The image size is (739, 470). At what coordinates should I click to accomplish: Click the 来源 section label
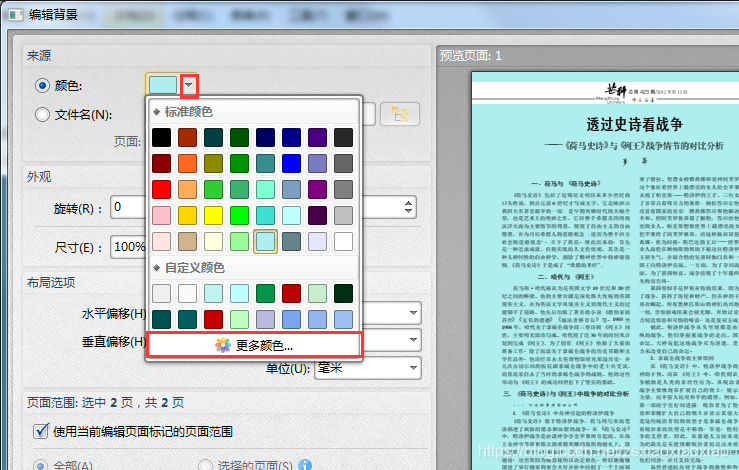tap(39, 56)
